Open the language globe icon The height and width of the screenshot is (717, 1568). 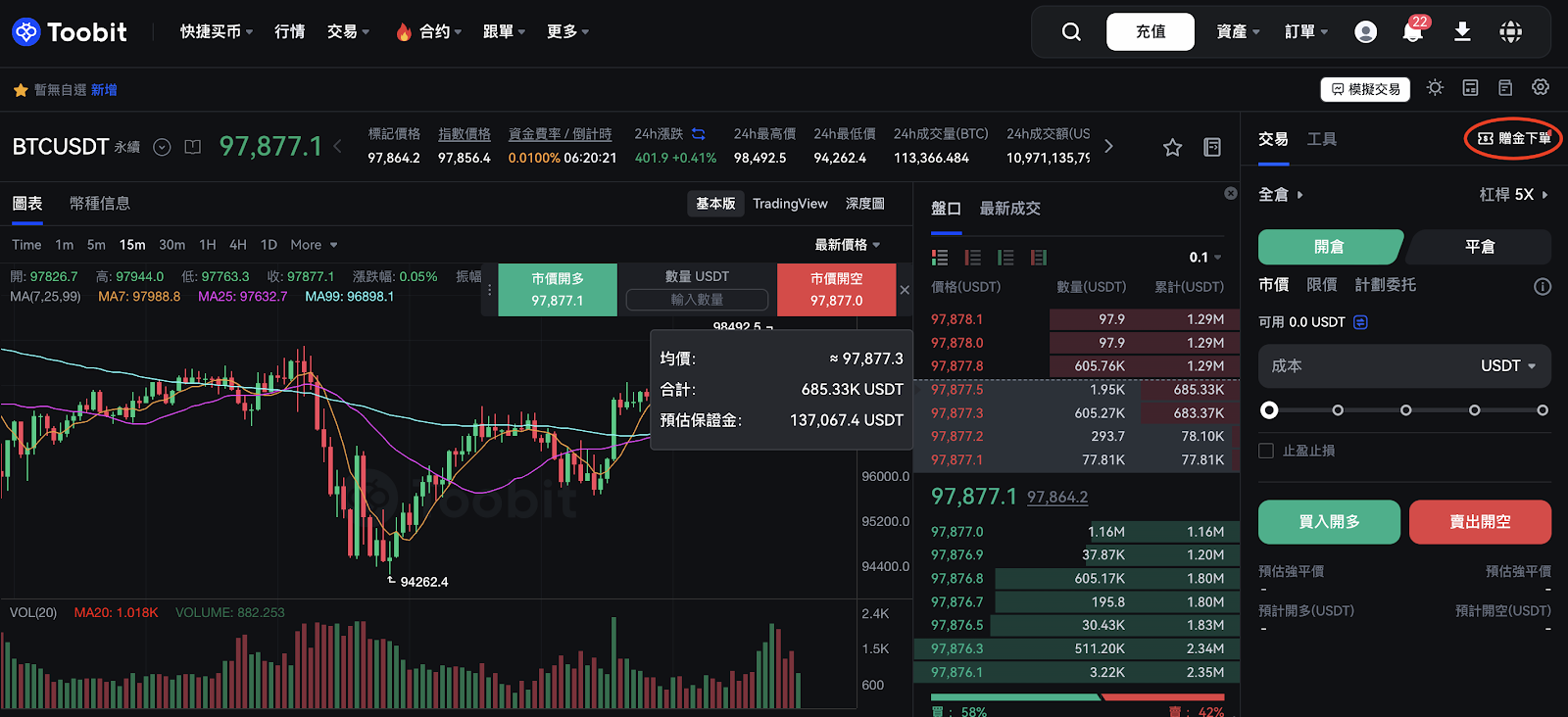(x=1510, y=32)
